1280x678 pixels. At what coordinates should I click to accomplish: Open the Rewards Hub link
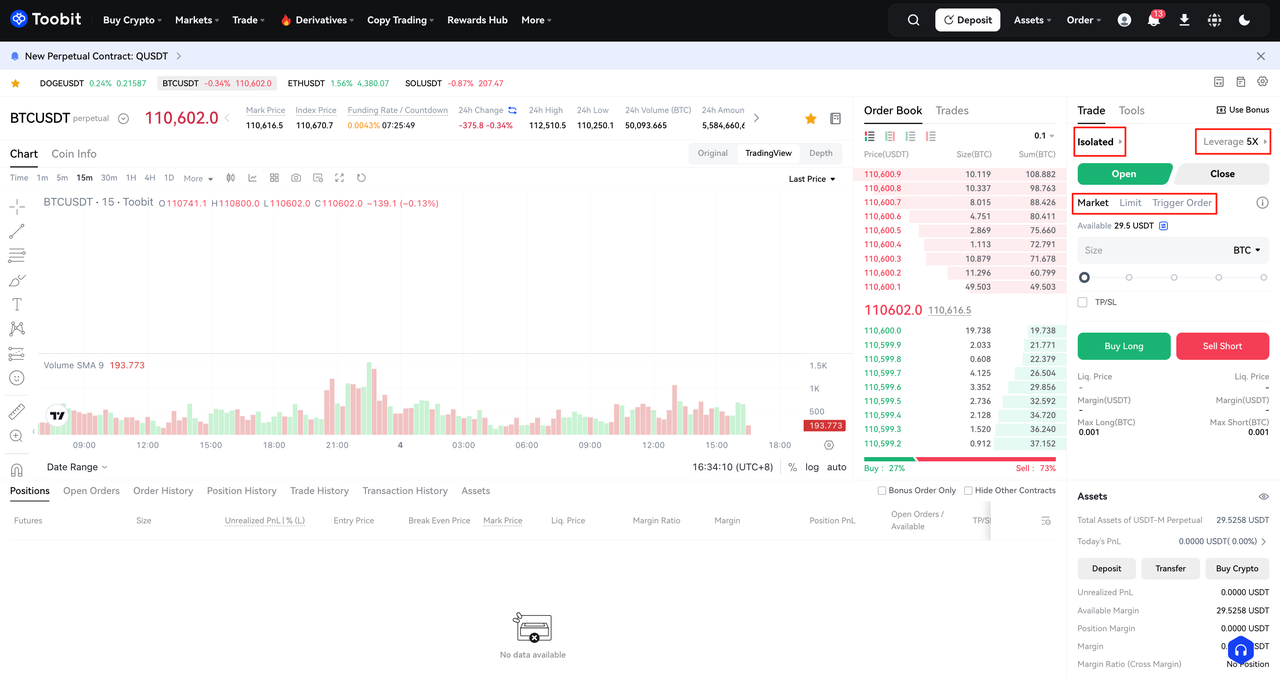pos(477,20)
